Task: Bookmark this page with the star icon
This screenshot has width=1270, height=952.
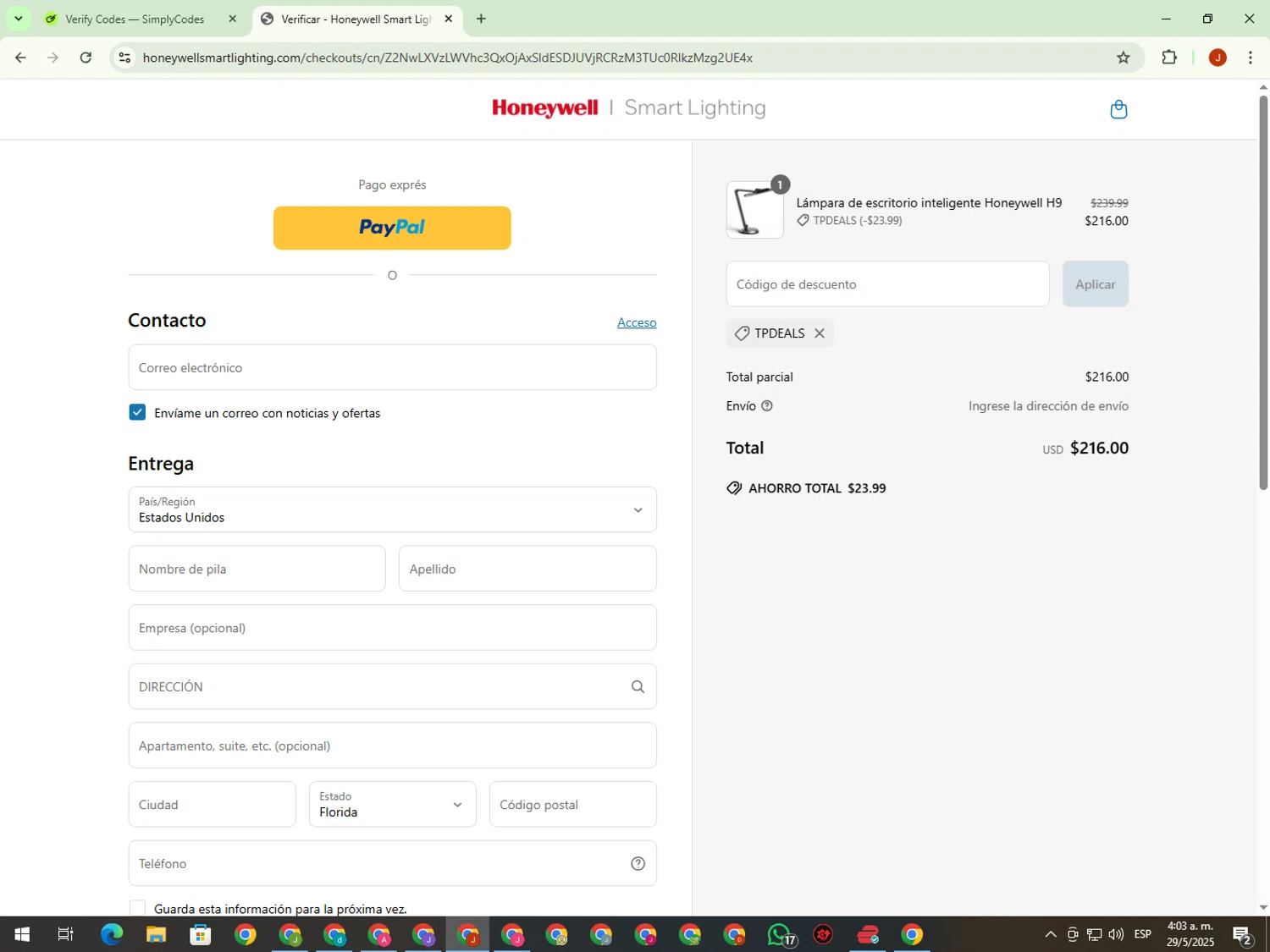Action: click(1123, 58)
